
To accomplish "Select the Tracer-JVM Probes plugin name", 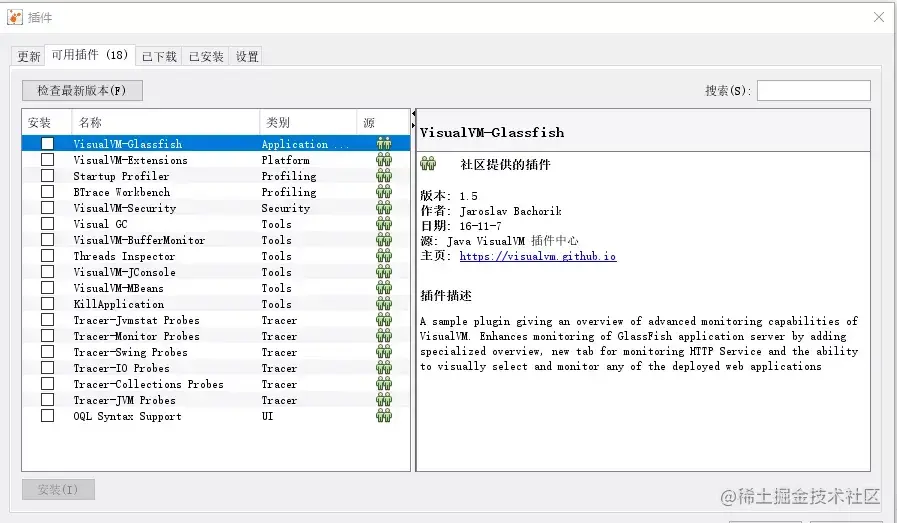I will click(x=124, y=400).
